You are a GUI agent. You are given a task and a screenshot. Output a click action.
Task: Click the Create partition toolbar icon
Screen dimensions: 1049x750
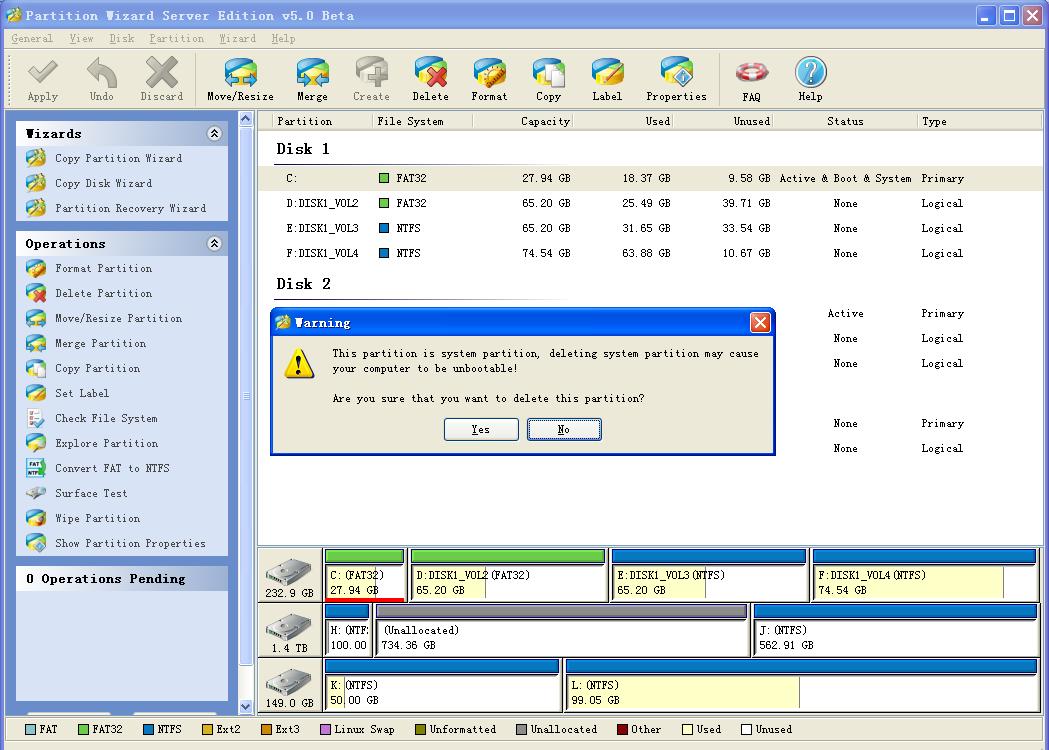(x=371, y=79)
